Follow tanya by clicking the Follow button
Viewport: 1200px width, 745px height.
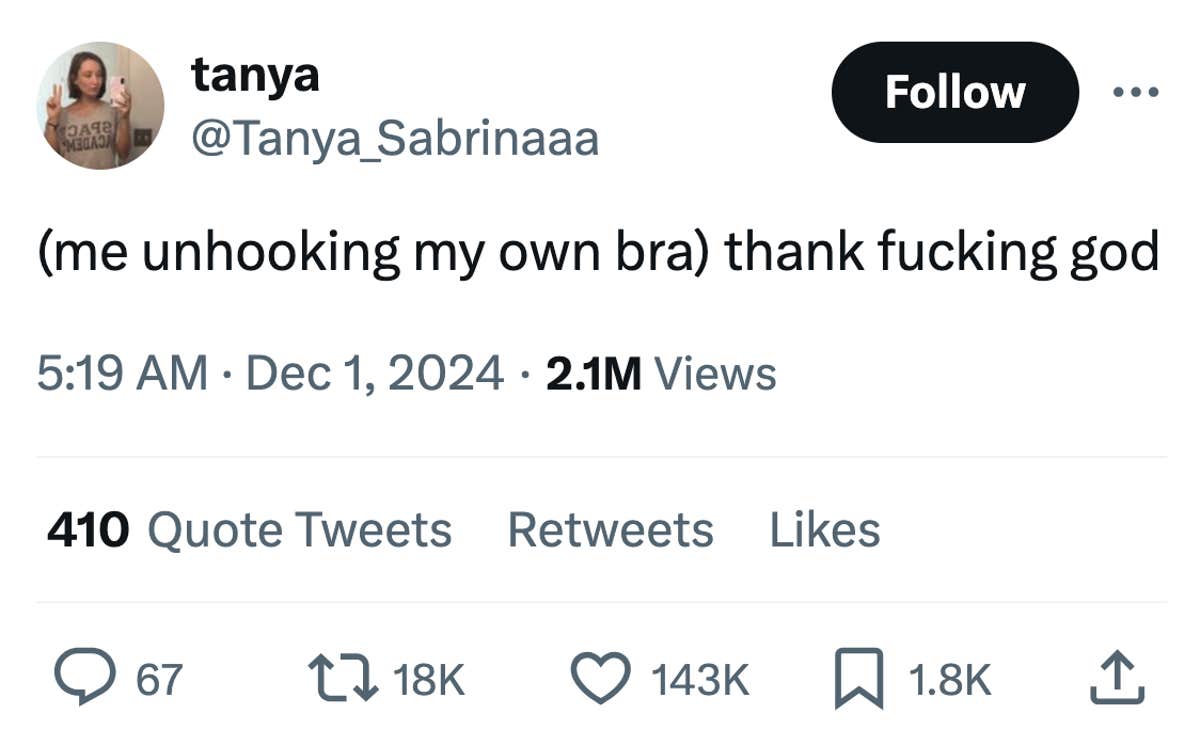pos(955,91)
